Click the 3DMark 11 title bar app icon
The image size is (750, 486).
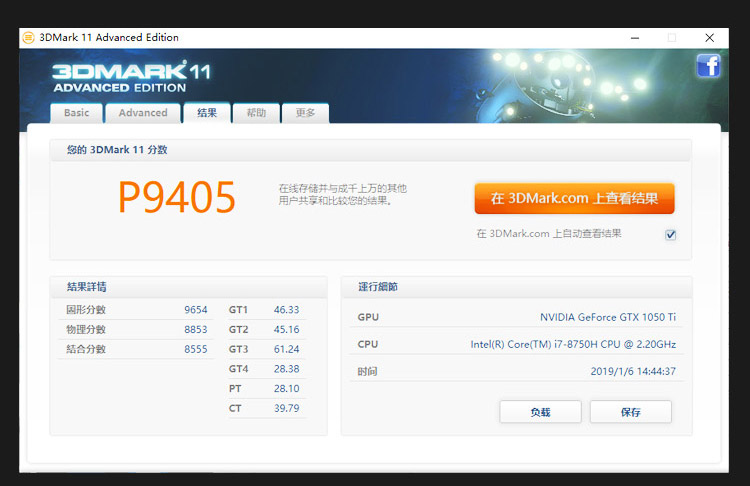tap(29, 37)
